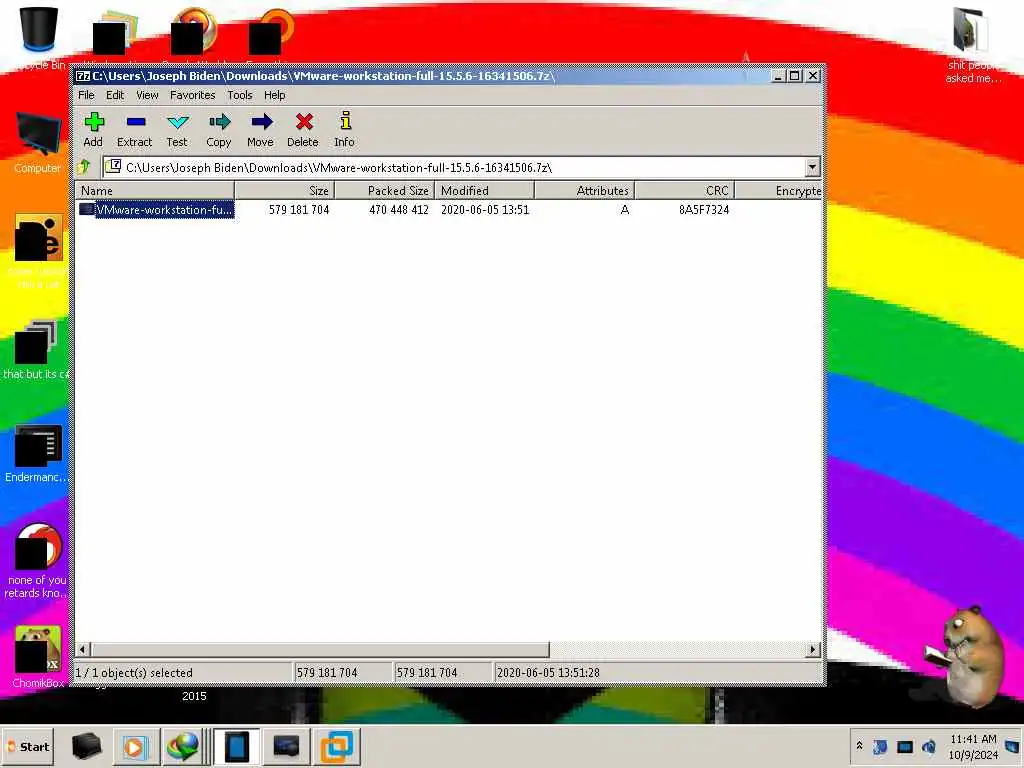Open the Edit menu
Image resolution: width=1024 pixels, height=768 pixels.
pyautogui.click(x=115, y=95)
